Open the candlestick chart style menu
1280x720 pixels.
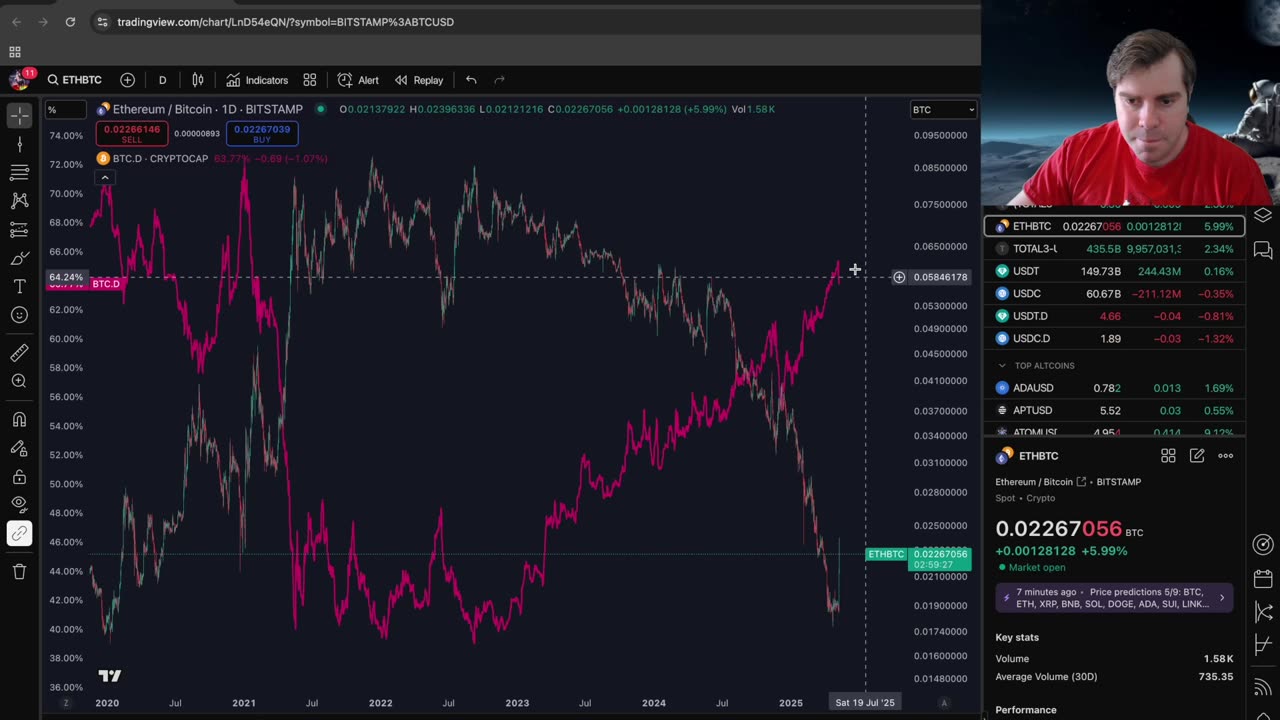[x=198, y=80]
